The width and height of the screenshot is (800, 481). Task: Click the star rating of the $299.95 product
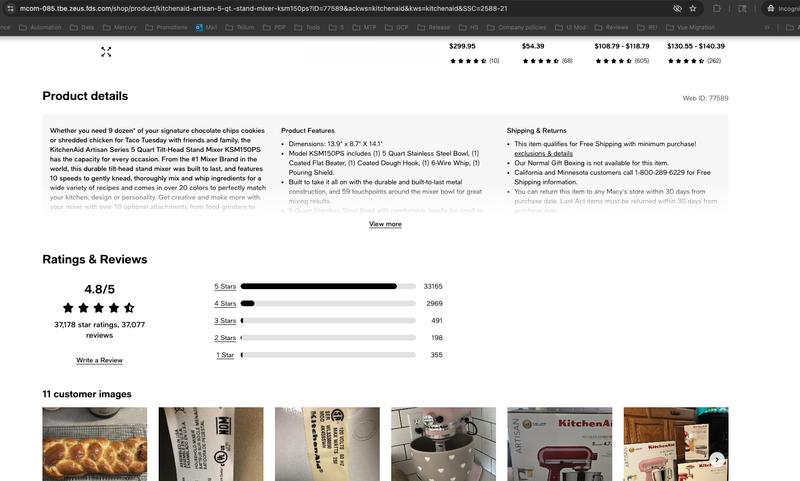[468, 61]
